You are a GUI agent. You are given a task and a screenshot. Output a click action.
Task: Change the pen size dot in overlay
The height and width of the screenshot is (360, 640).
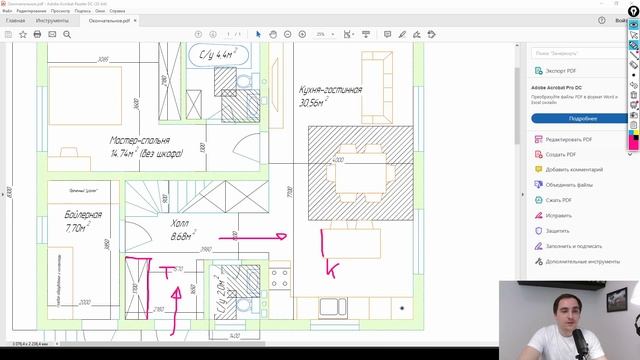coord(633,75)
